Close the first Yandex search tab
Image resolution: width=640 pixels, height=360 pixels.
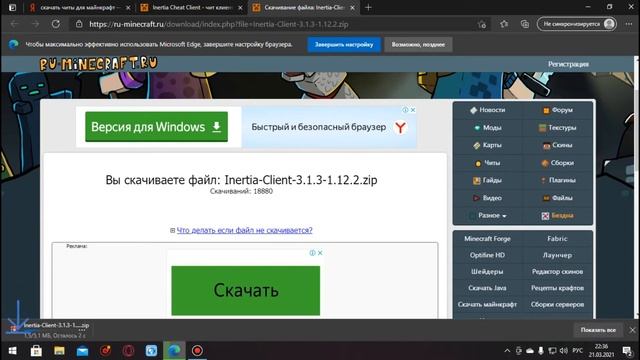pyautogui.click(x=128, y=8)
